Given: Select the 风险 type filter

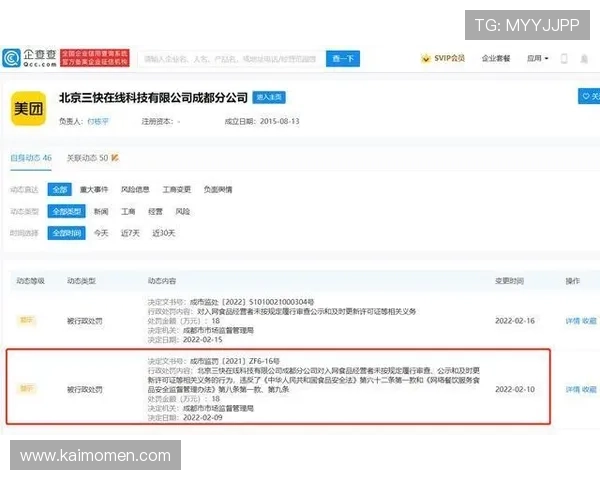Looking at the screenshot, I should (x=183, y=211).
